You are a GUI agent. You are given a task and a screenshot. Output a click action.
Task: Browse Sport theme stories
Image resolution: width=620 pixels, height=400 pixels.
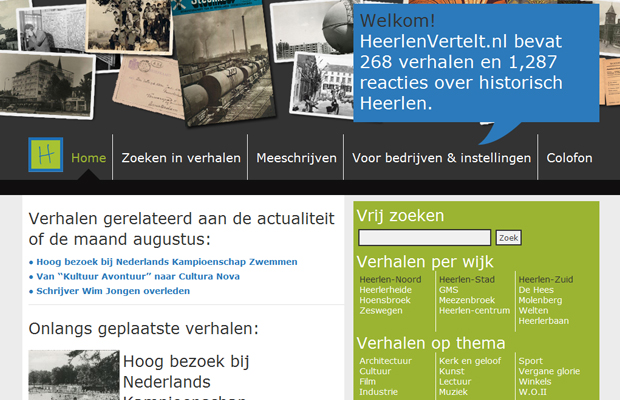tap(530, 361)
